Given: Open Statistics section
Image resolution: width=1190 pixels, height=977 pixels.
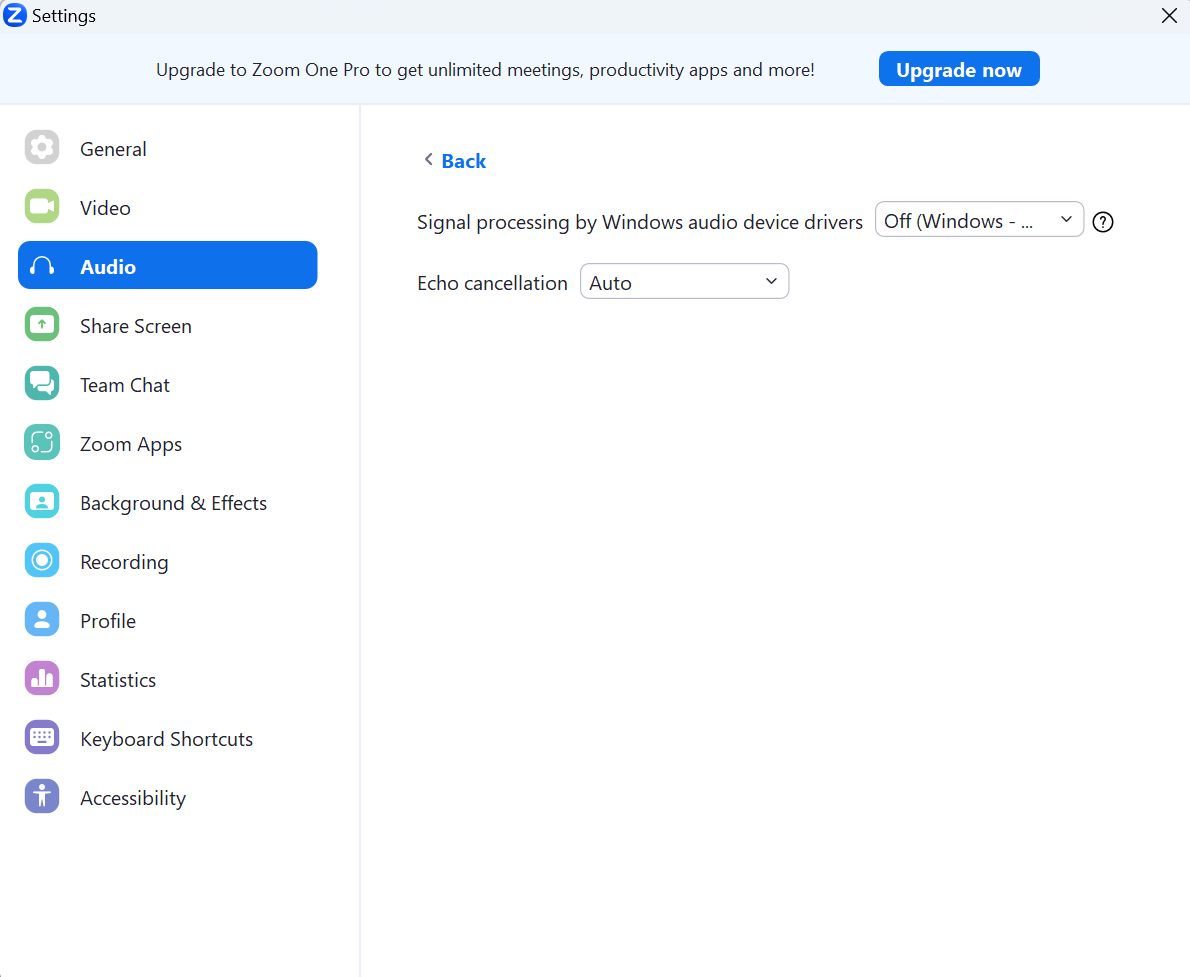Looking at the screenshot, I should (x=168, y=679).
